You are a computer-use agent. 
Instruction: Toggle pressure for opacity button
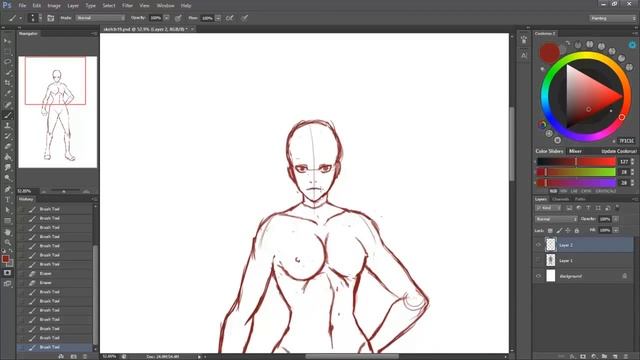pyautogui.click(x=178, y=18)
